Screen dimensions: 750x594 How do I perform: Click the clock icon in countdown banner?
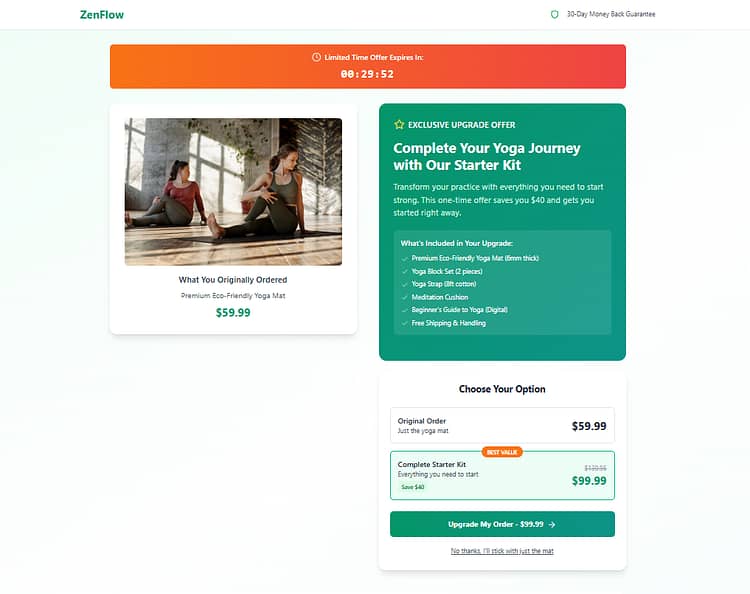(x=316, y=57)
